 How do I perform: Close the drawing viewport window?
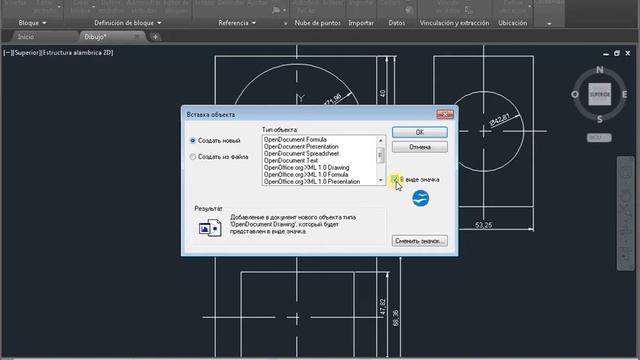(x=628, y=53)
